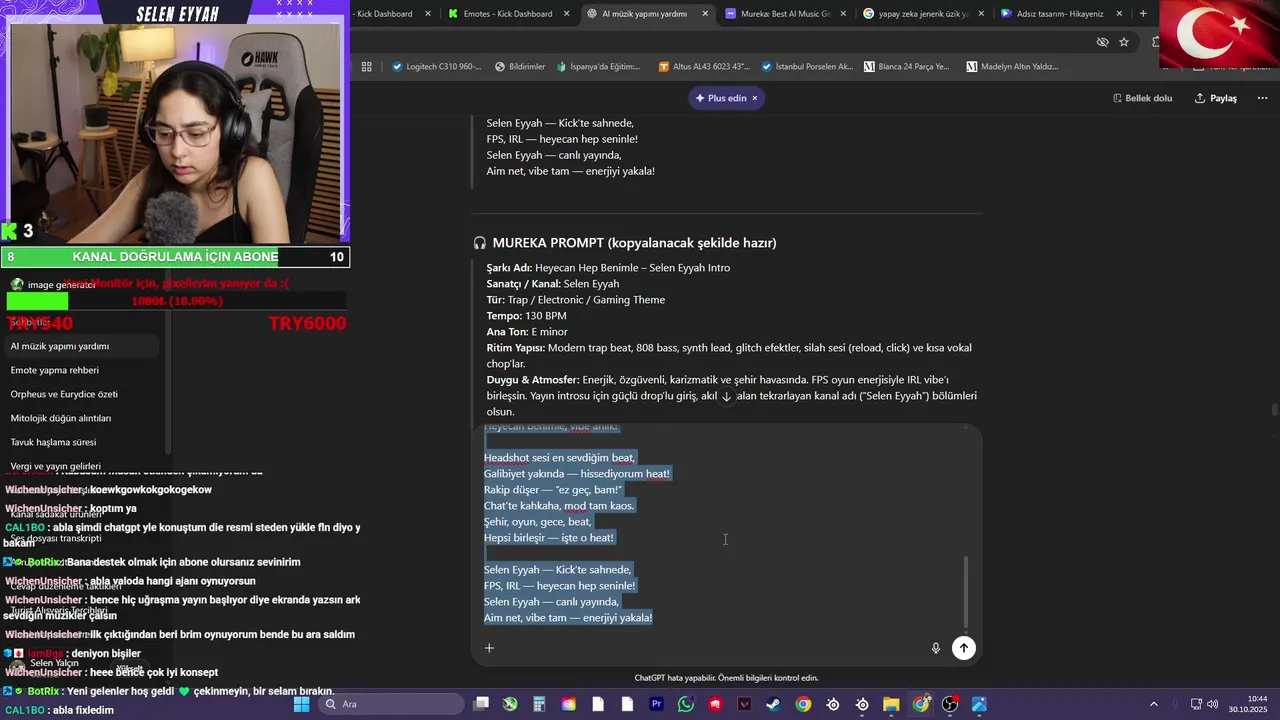Open sidebar chat Emote yapma rehberi
Screen dimensions: 1280x720
pos(82,370)
